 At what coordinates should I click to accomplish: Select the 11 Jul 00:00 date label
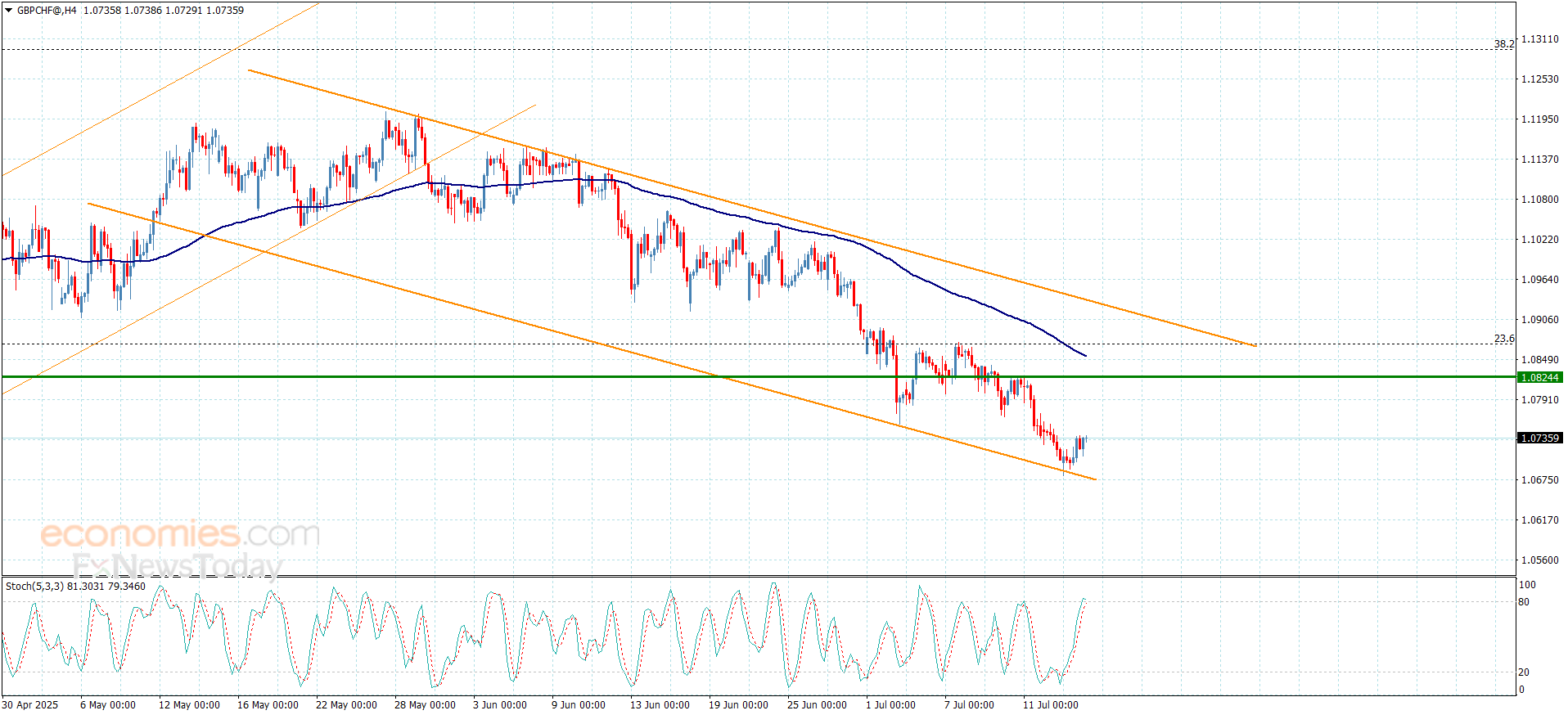click(1051, 704)
